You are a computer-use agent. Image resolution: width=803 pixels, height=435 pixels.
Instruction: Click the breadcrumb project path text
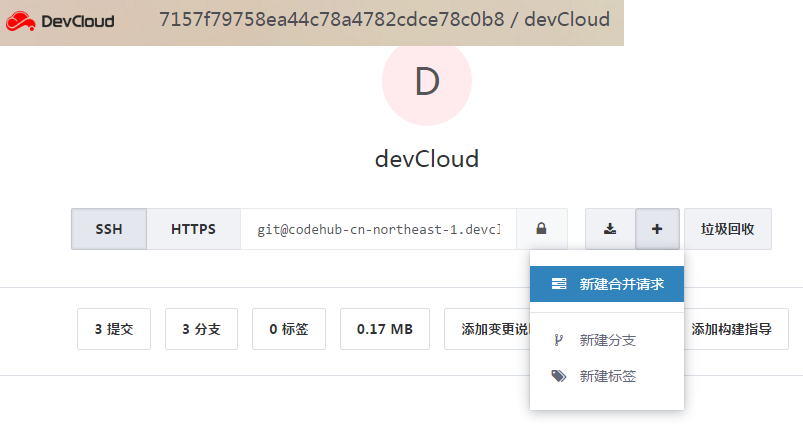tap(384, 19)
